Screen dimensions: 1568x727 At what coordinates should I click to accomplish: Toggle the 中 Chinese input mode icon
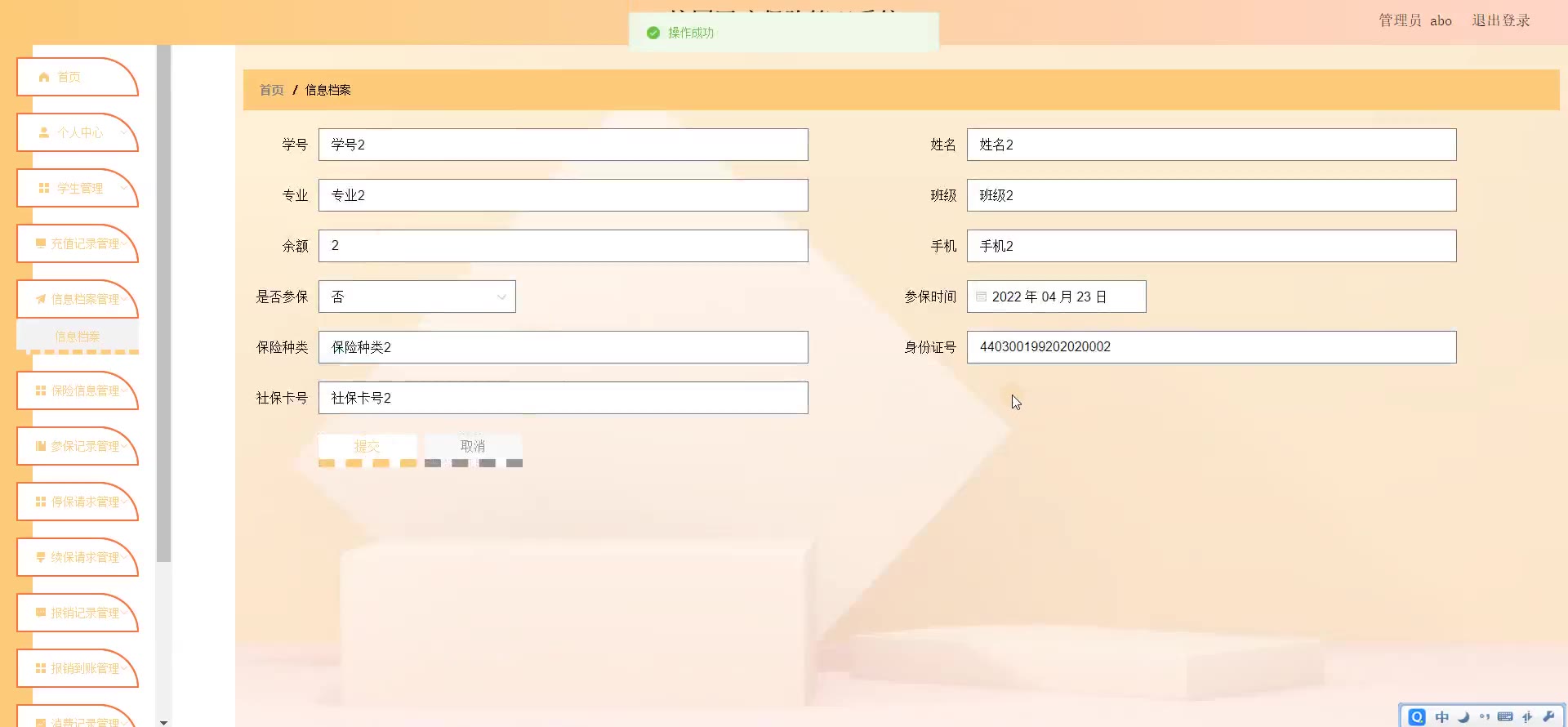(x=1442, y=716)
